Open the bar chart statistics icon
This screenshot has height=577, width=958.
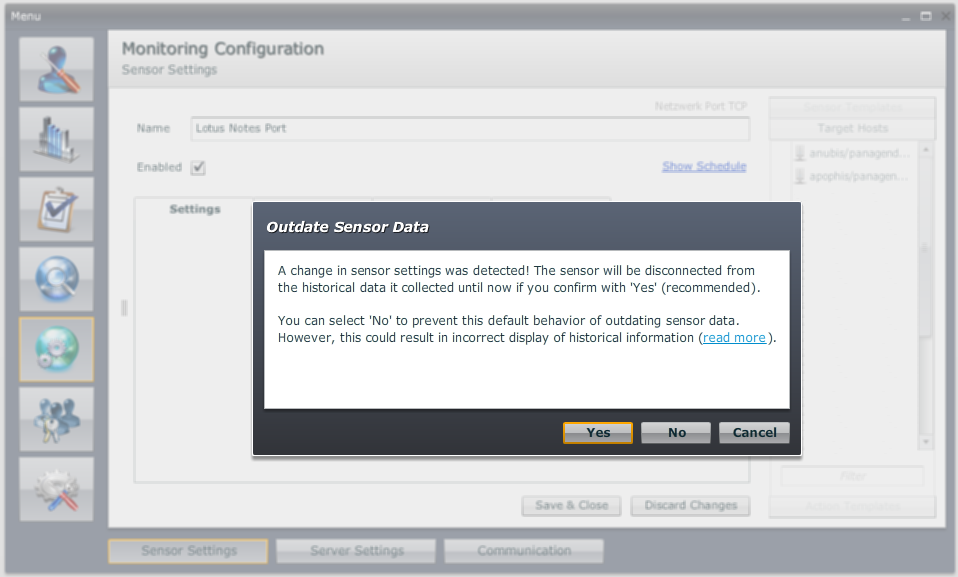[57, 140]
